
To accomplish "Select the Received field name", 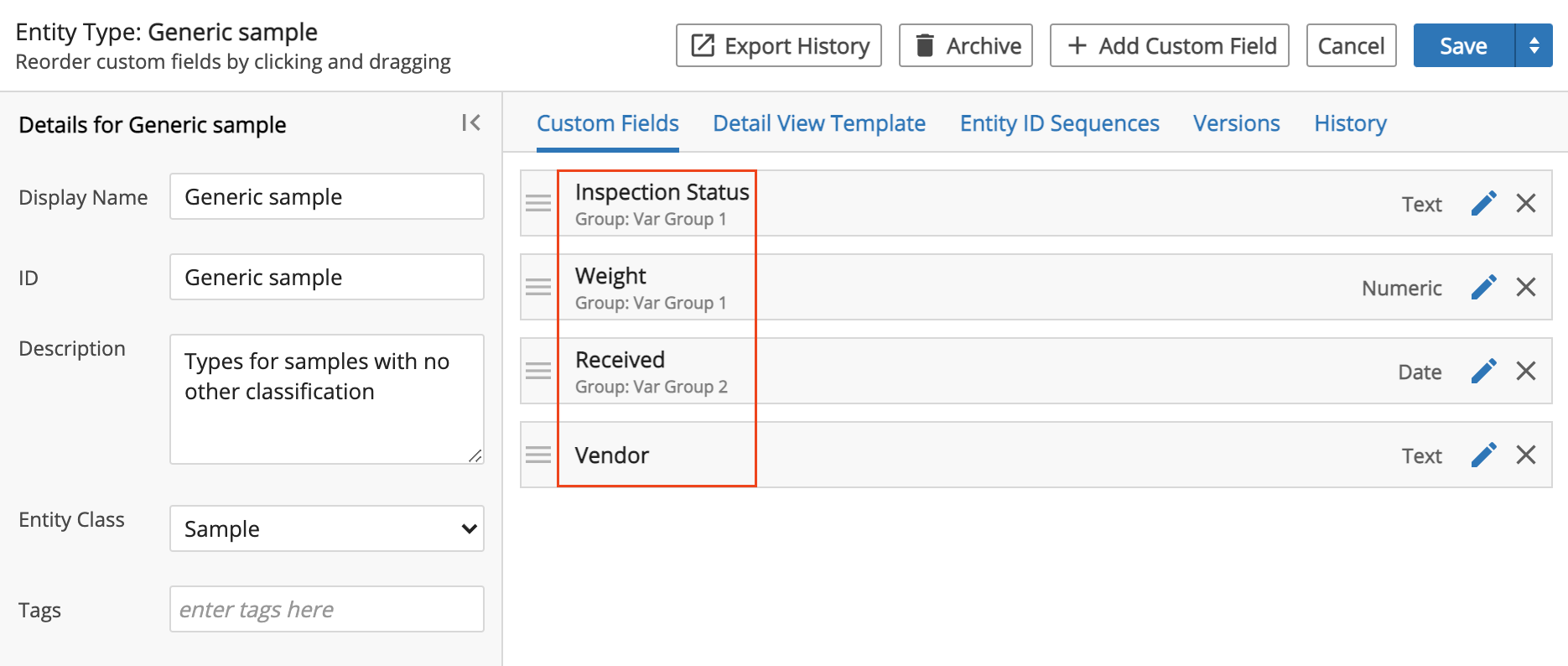I will click(x=620, y=360).
